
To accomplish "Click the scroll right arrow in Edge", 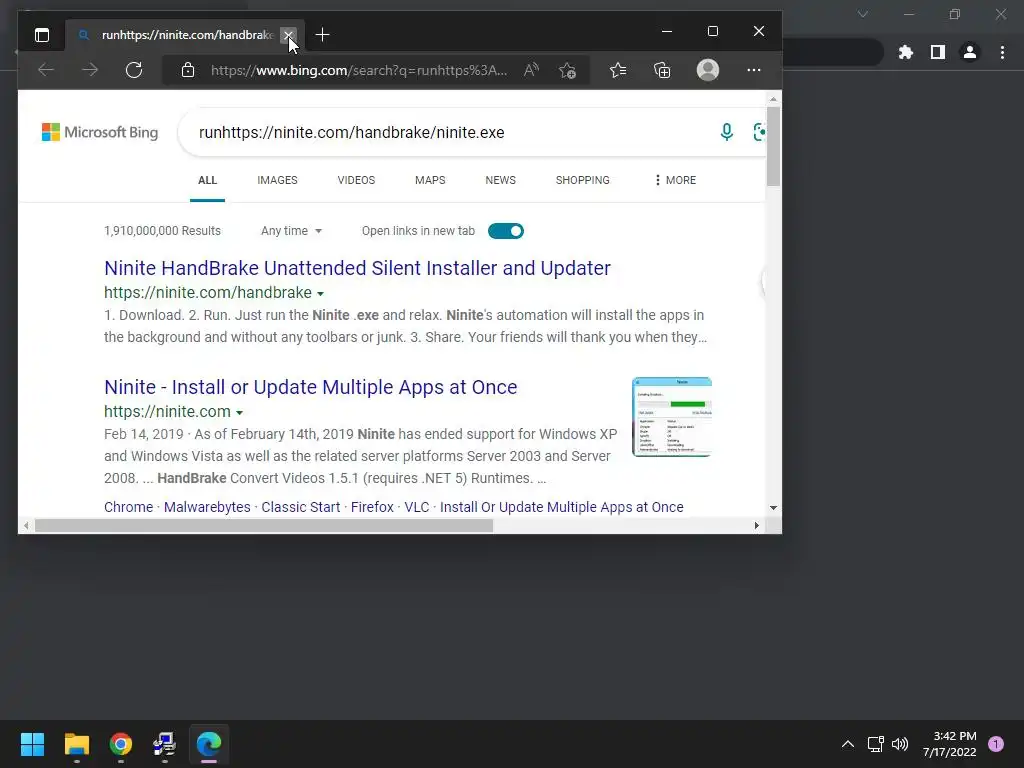I will click(756, 526).
